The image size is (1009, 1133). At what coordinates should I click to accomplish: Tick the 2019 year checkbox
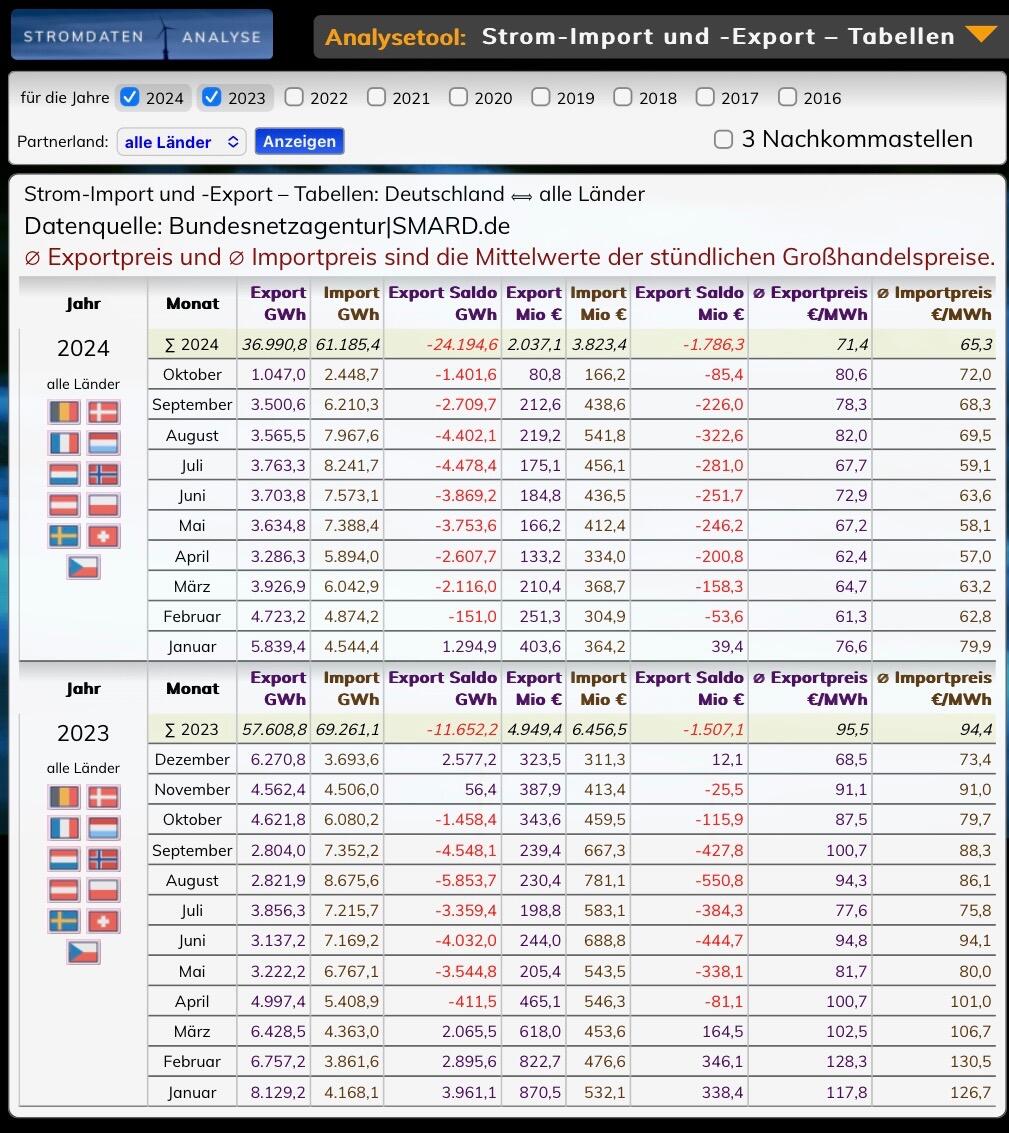tap(541, 97)
